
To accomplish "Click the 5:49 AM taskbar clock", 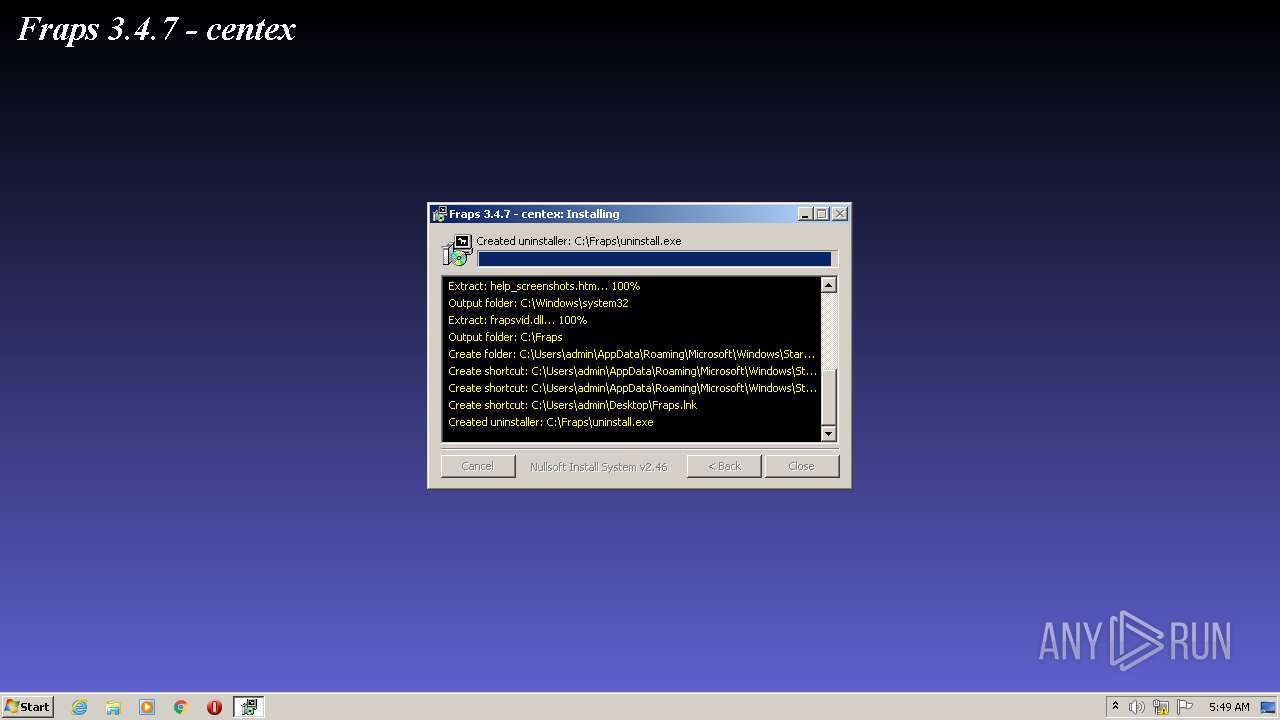I will pyautogui.click(x=1229, y=707).
